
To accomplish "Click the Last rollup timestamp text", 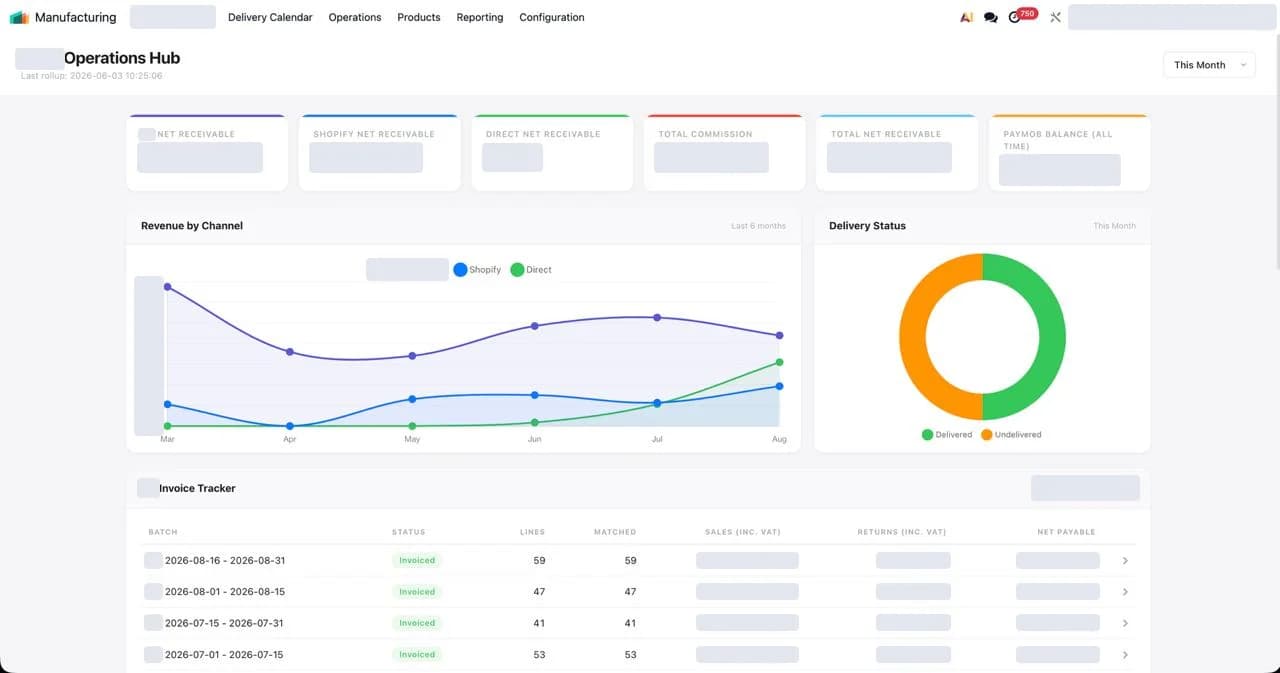I will pos(91,76).
